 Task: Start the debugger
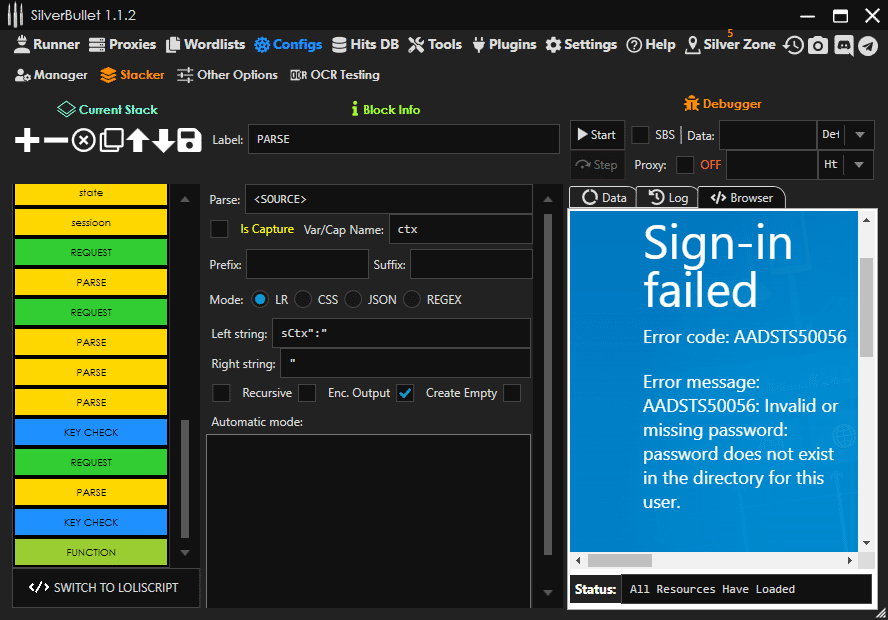(x=597, y=135)
